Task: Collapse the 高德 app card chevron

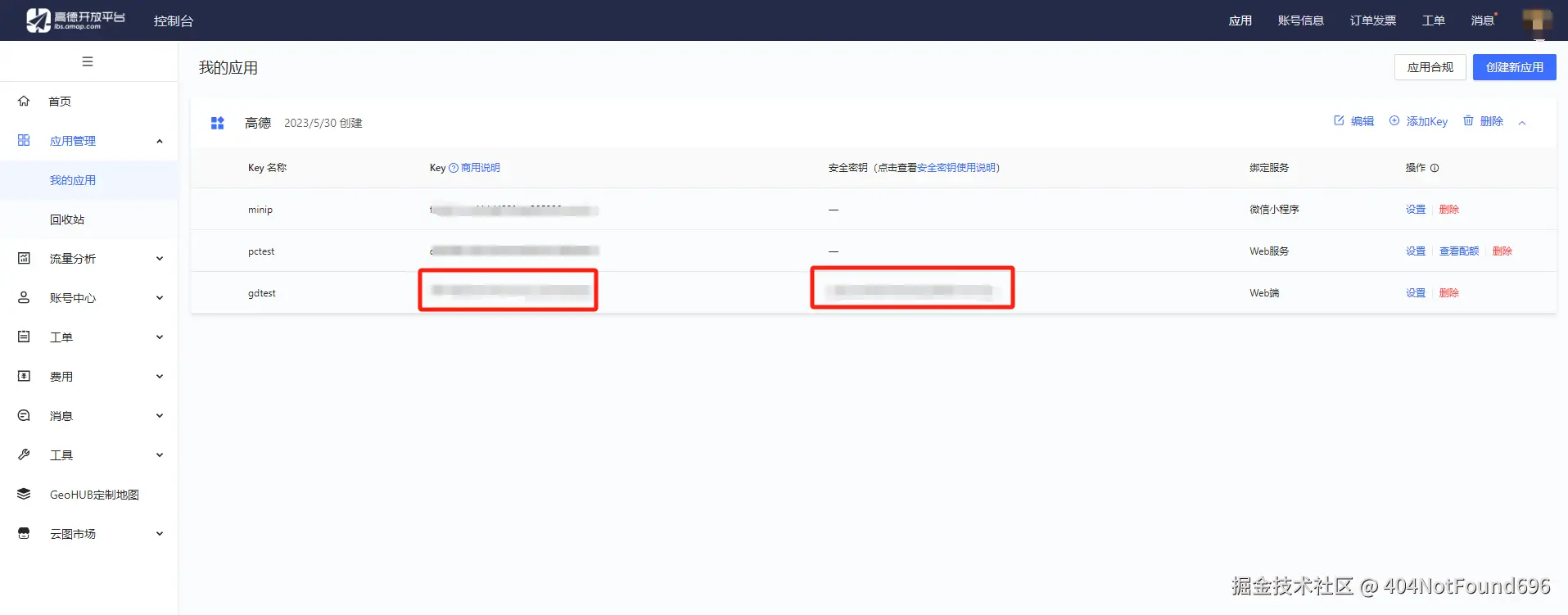Action: click(x=1522, y=123)
